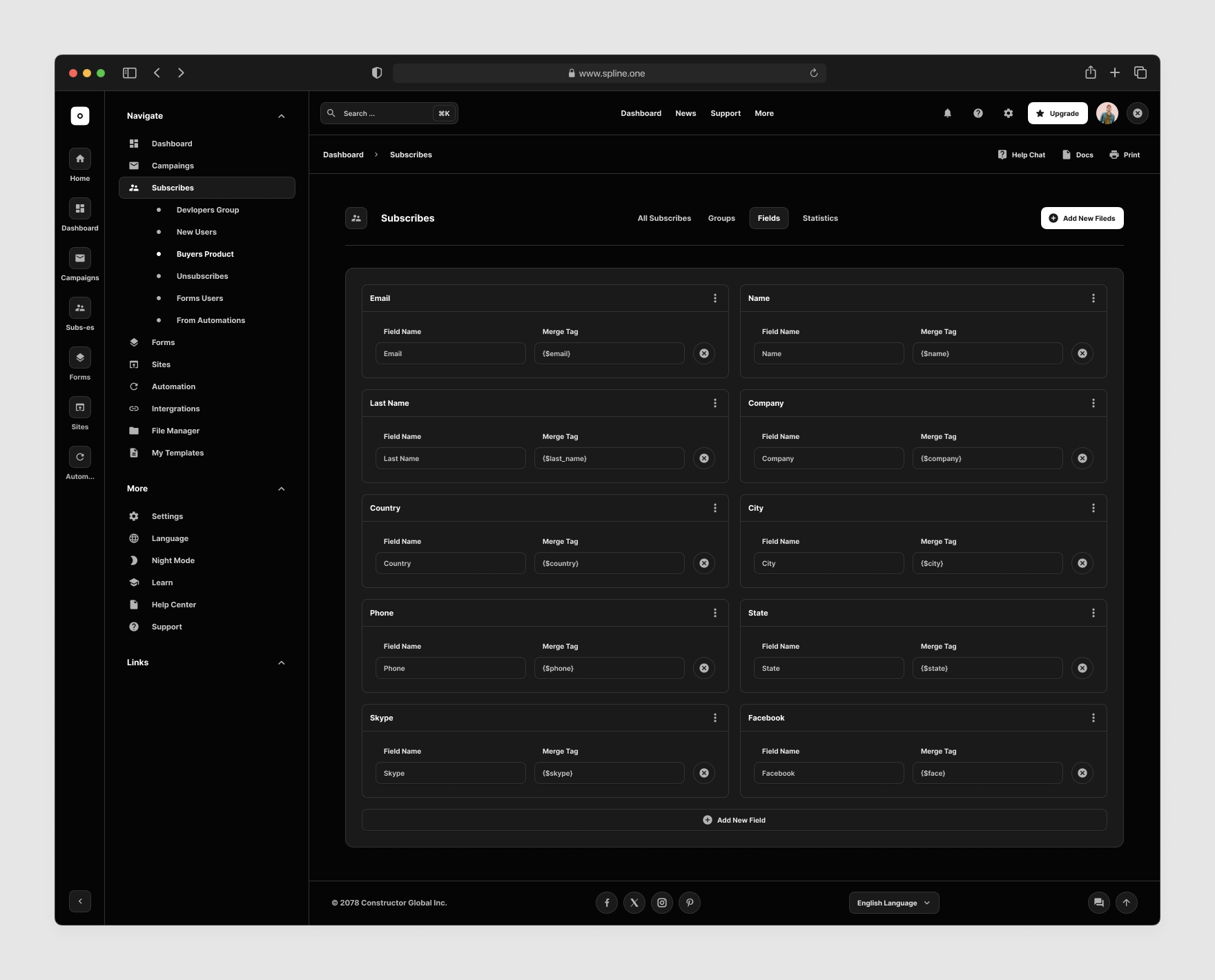Viewport: 1215px width, 980px height.
Task: Open the Home icon in left rail
Action: (x=80, y=159)
